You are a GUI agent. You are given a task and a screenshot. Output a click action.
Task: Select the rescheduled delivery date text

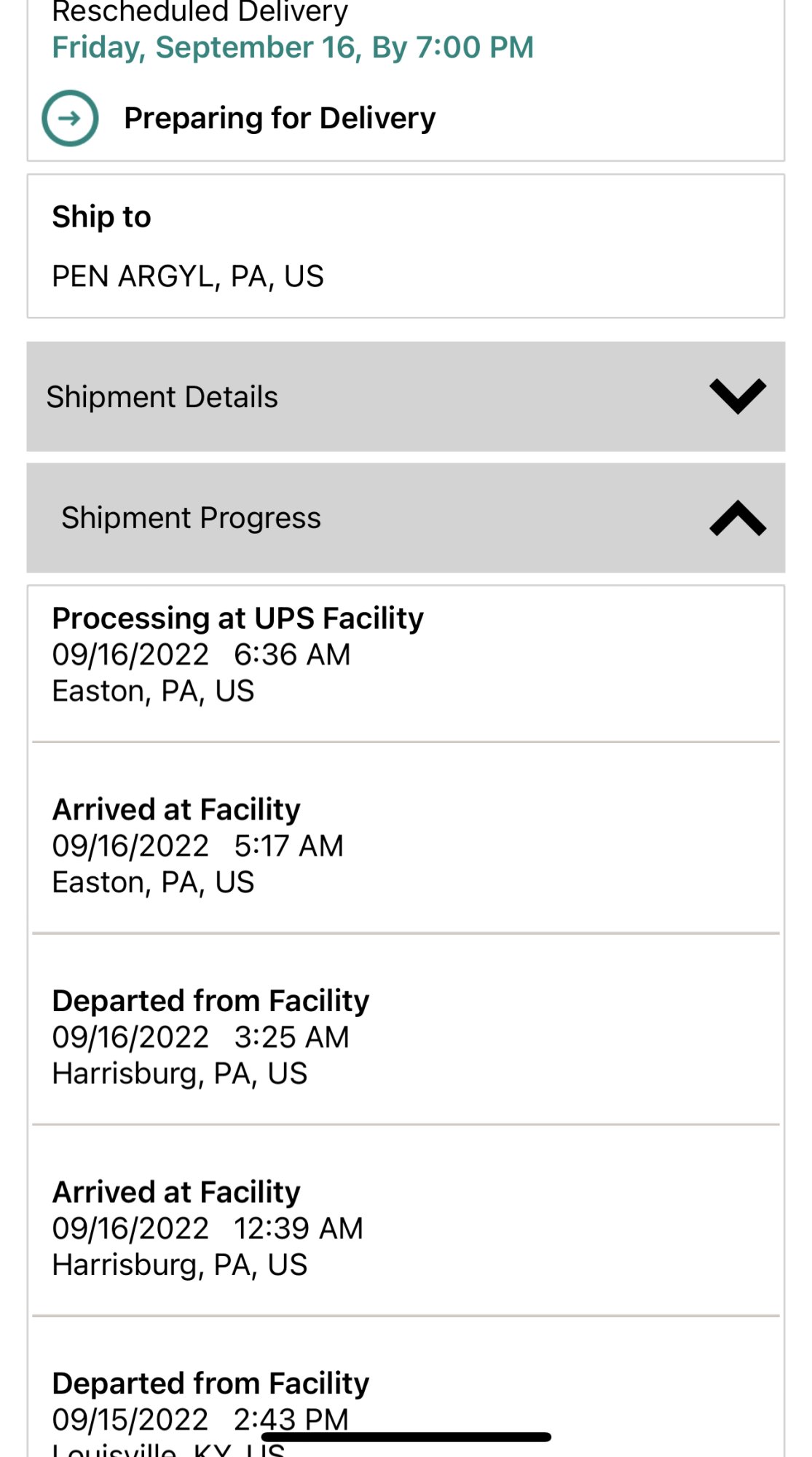(293, 48)
